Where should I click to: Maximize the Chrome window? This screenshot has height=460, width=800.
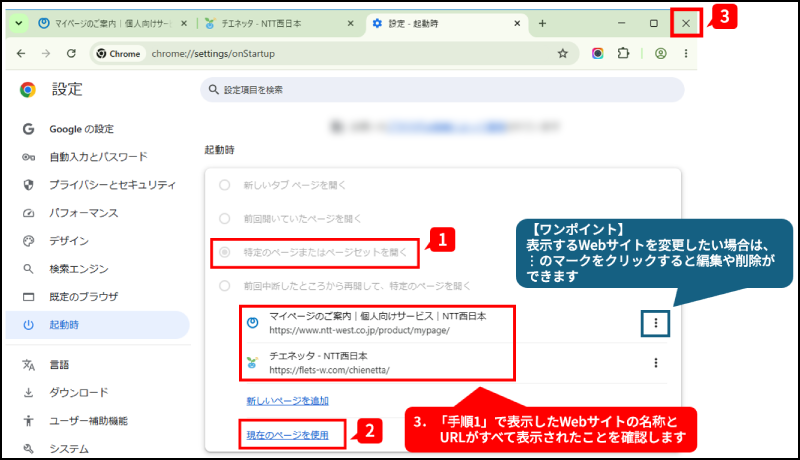click(x=654, y=23)
